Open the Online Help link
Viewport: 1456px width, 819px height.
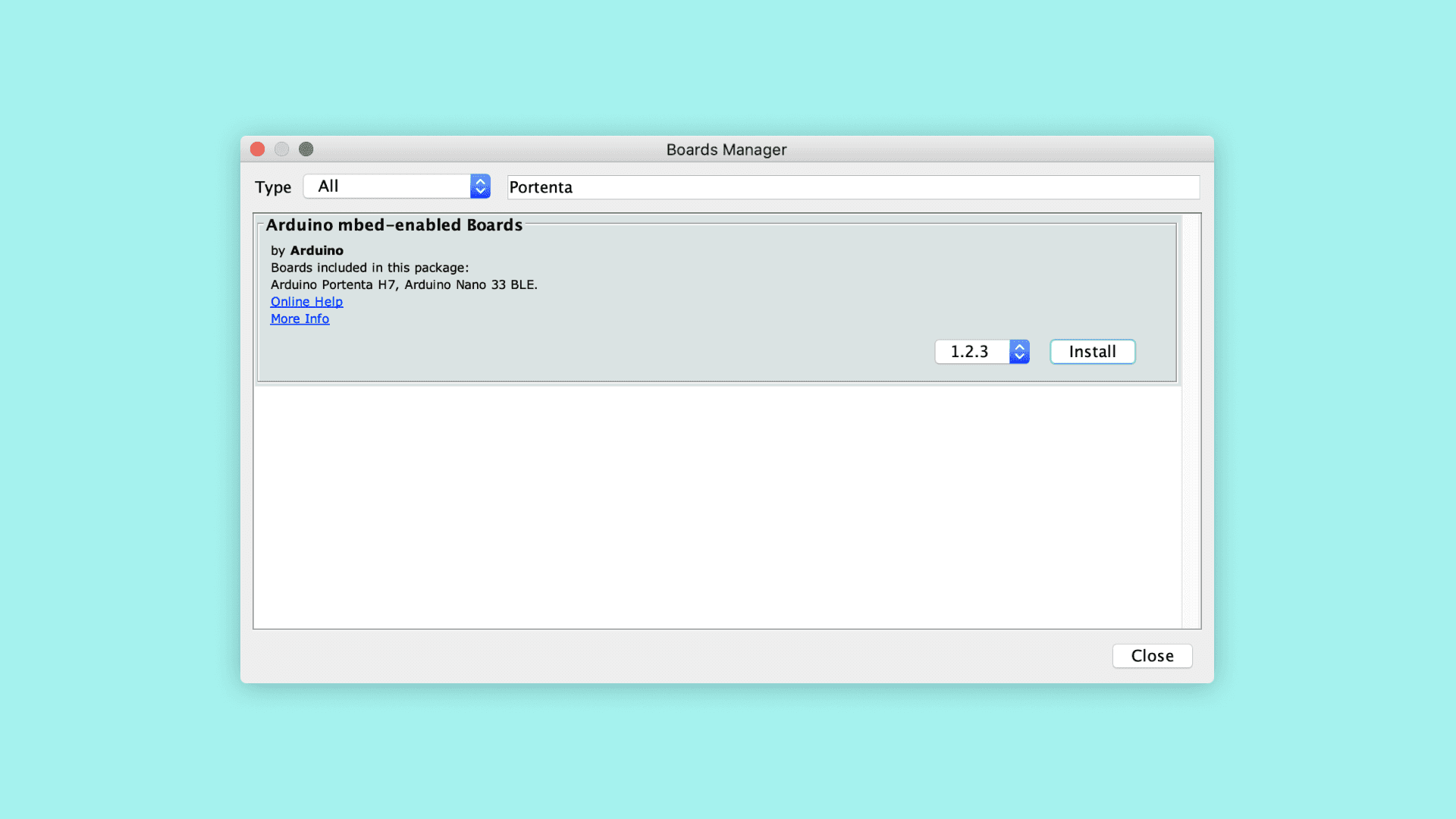tap(306, 302)
